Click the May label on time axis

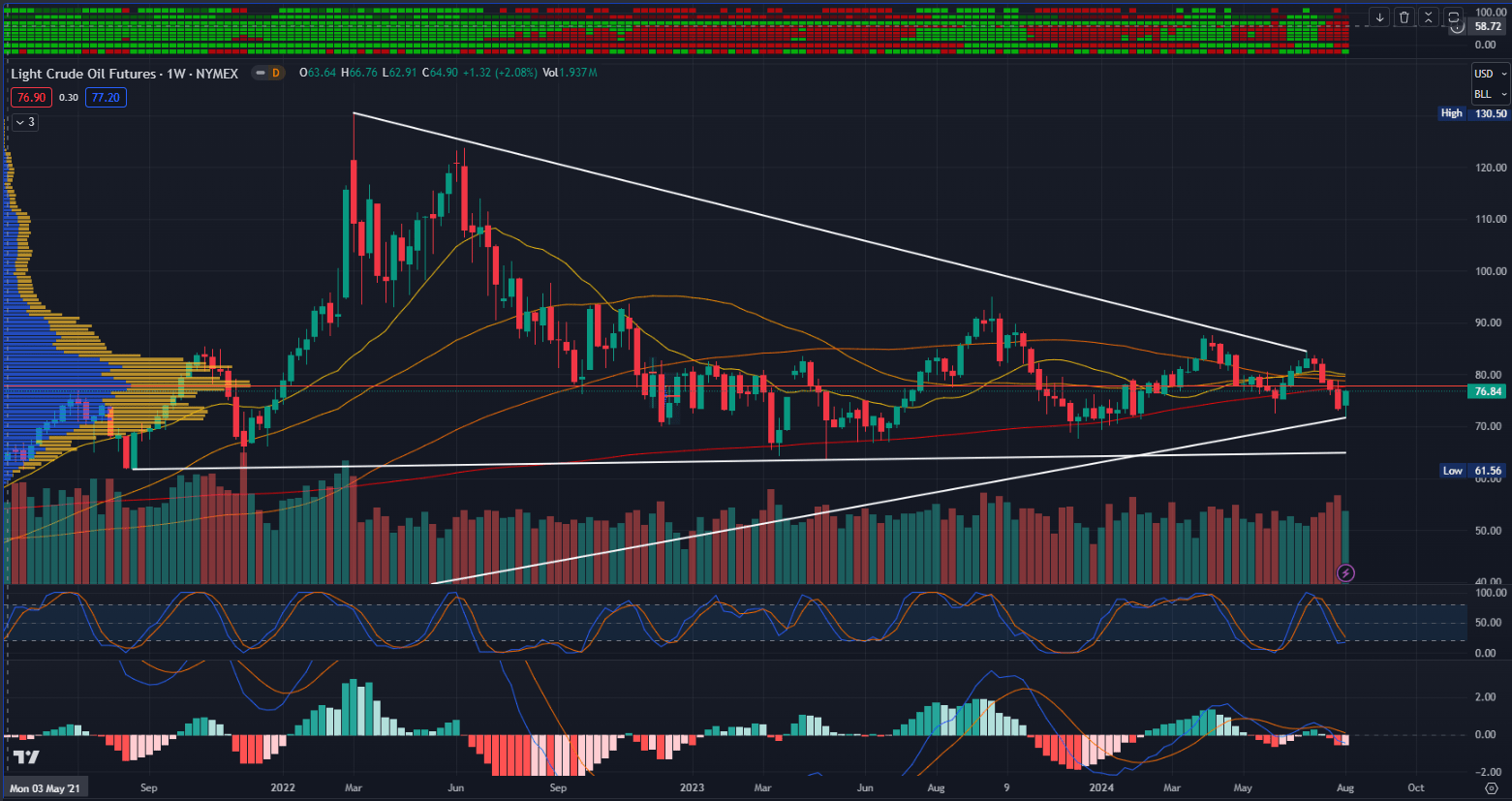[x=1243, y=787]
